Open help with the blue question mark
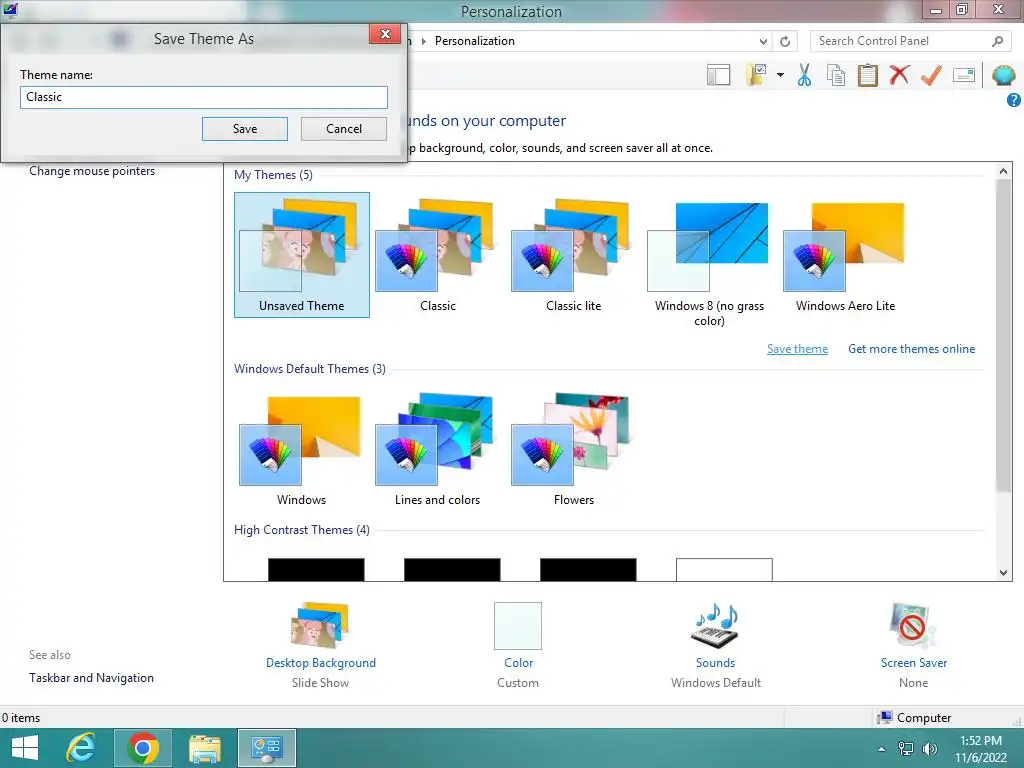Screen dimensions: 1024x768 (x=1014, y=100)
